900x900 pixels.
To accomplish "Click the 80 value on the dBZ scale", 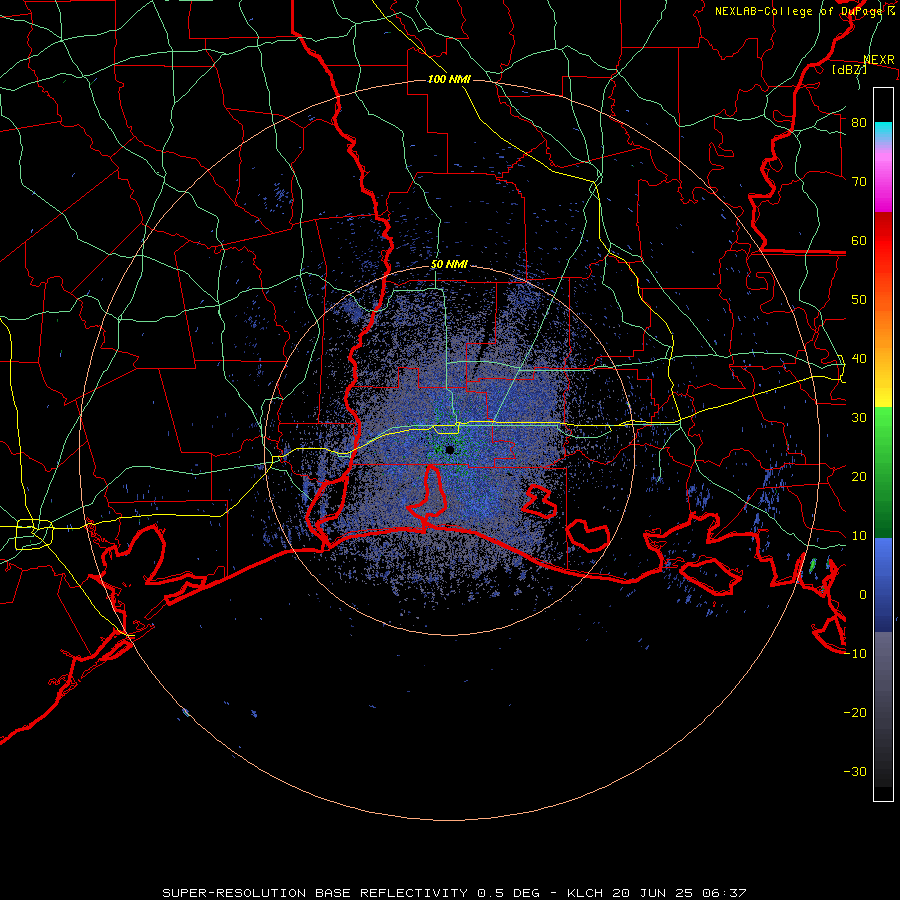I will (x=859, y=122).
